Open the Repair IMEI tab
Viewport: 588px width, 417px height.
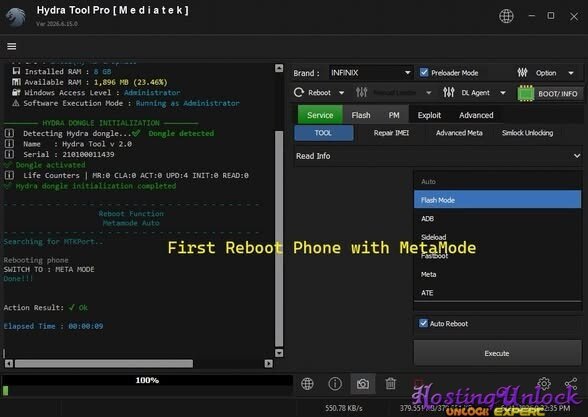tap(391, 133)
